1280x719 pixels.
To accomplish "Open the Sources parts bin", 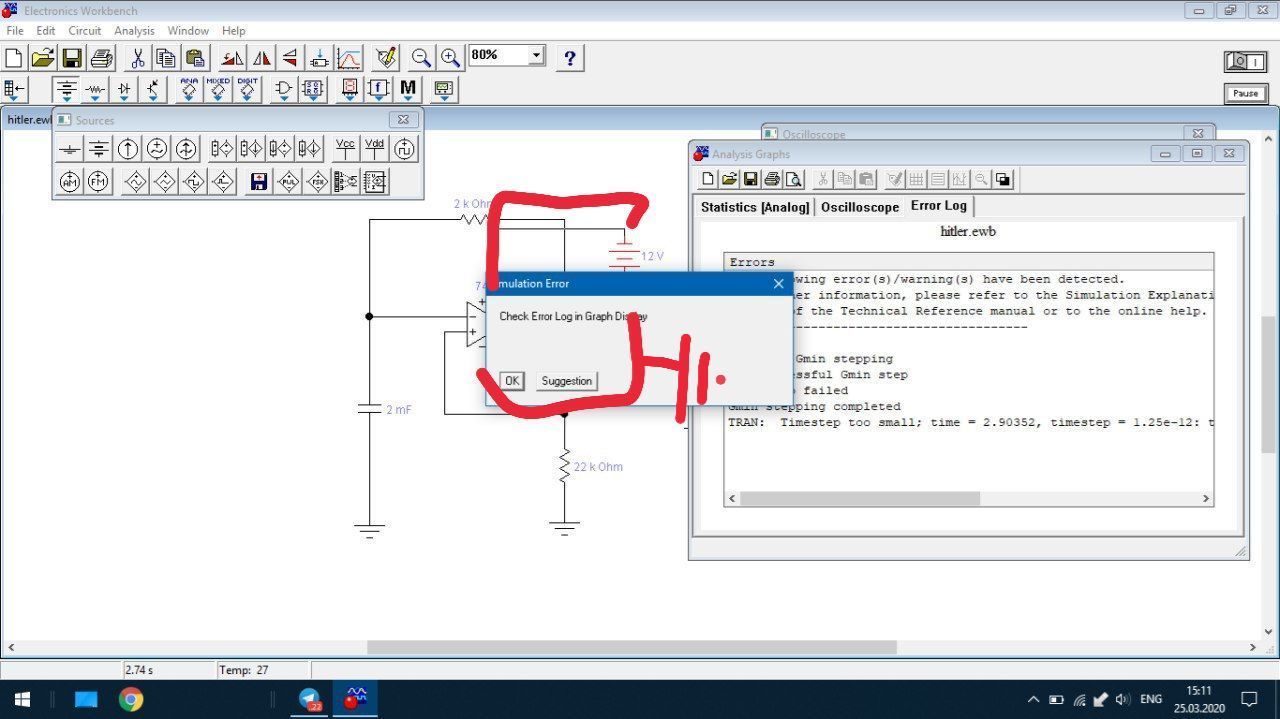I will [x=66, y=90].
